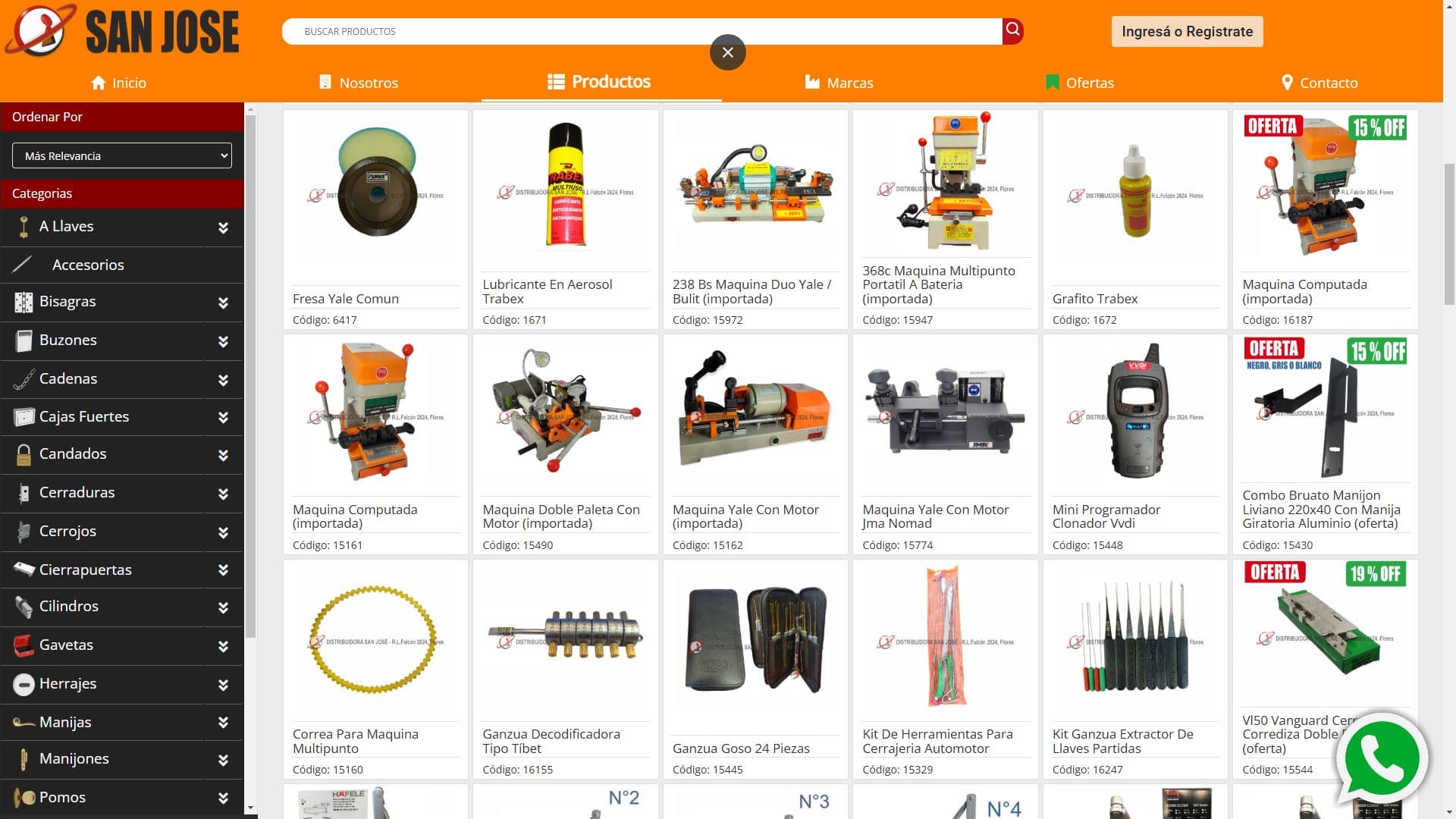
Task: Click the sidebar scrollbar down arrow
Action: pyautogui.click(x=251, y=808)
